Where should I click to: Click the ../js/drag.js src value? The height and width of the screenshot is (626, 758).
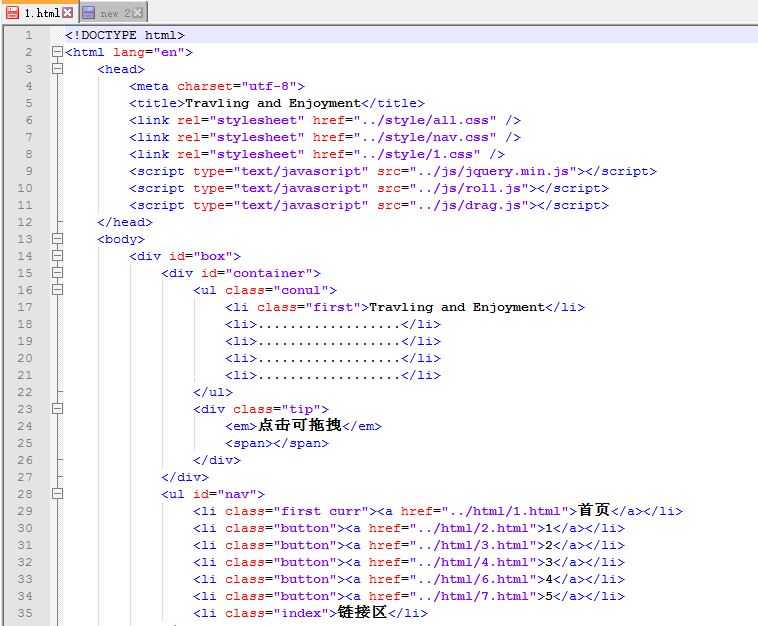(x=469, y=205)
